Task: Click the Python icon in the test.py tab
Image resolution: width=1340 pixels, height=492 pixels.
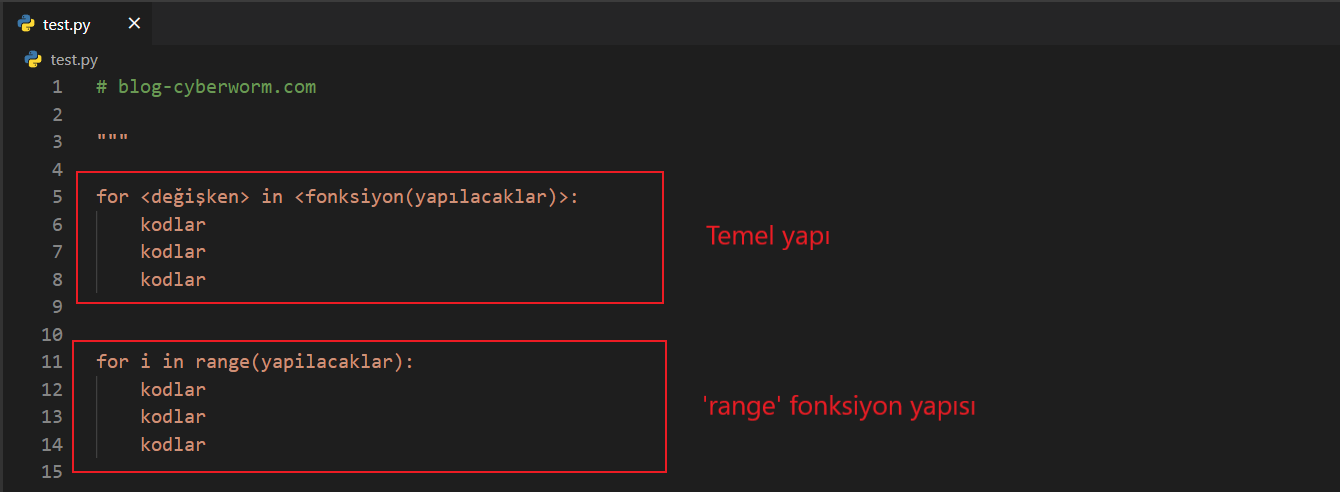Action: tap(27, 24)
